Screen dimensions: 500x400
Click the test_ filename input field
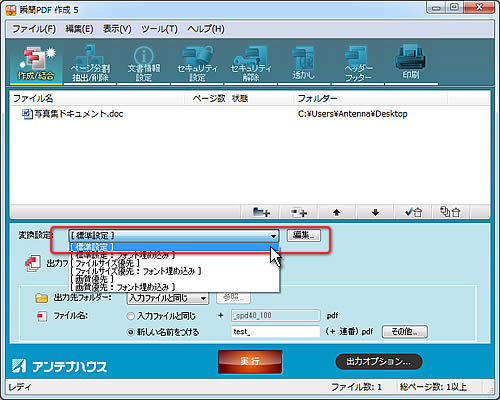point(276,332)
